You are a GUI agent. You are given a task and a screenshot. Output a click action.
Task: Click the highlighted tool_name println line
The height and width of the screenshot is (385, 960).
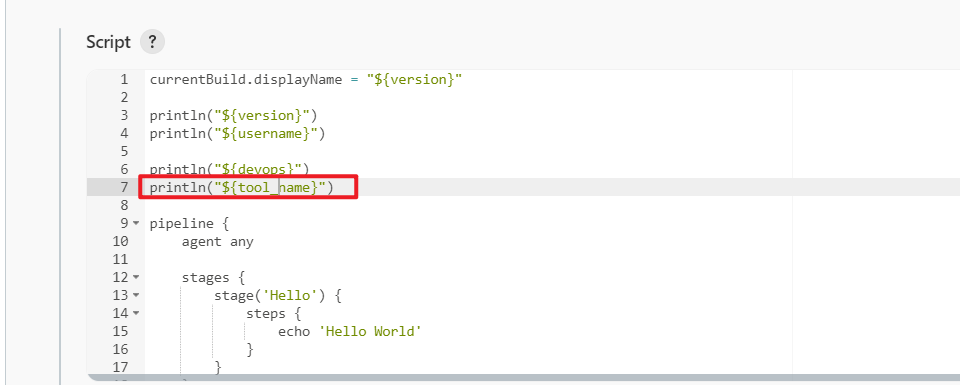click(241, 187)
